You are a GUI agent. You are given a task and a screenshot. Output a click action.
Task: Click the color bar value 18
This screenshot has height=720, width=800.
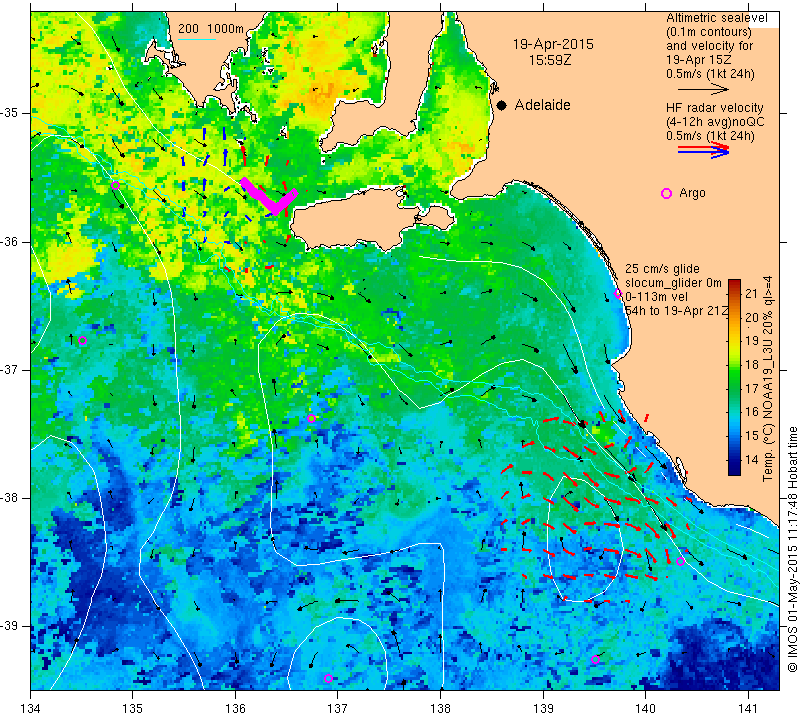click(x=752, y=364)
